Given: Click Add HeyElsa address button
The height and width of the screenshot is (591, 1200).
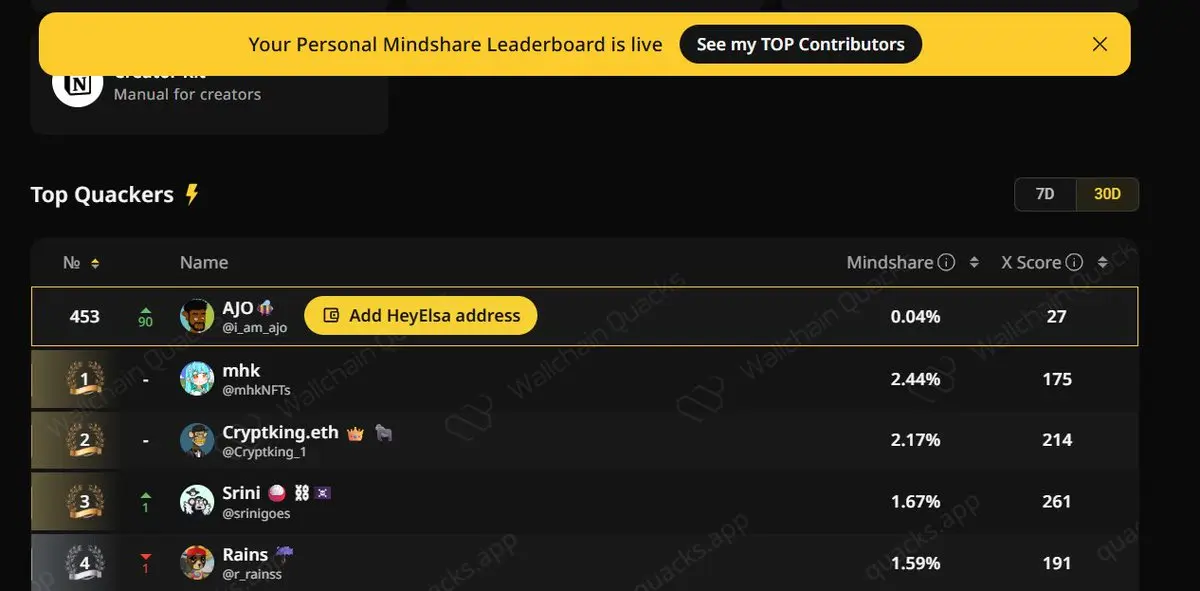Looking at the screenshot, I should (x=421, y=316).
